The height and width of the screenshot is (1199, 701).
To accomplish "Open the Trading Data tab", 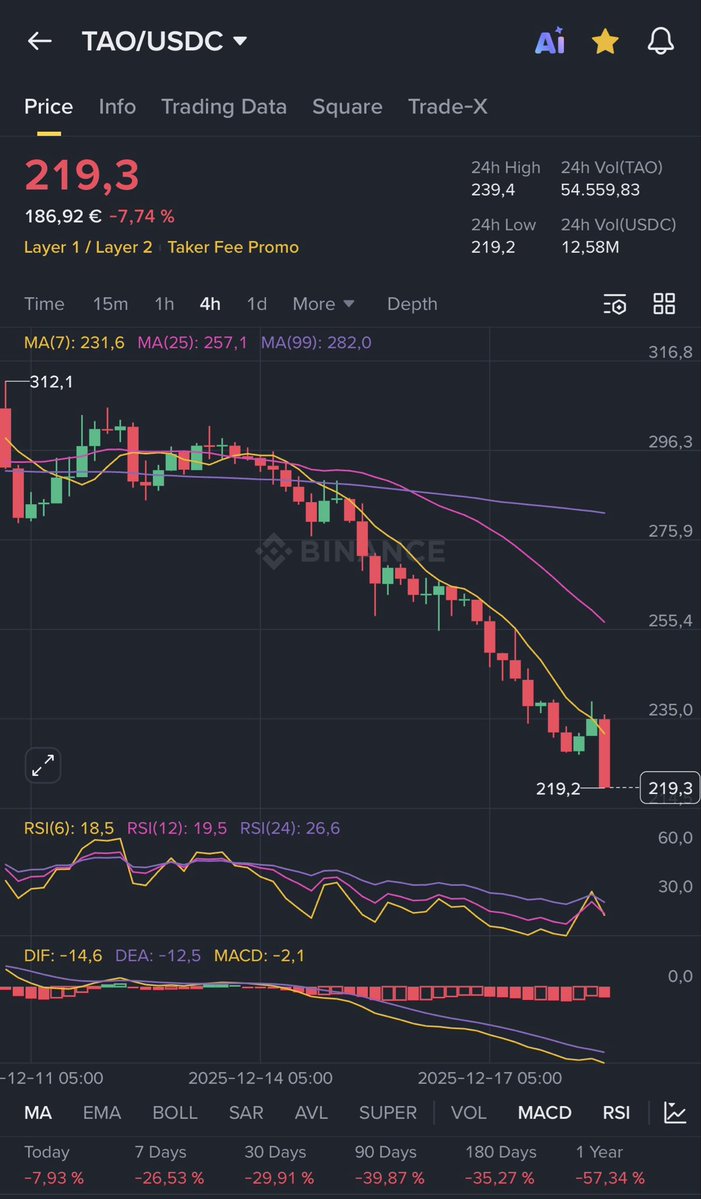I will tap(224, 107).
